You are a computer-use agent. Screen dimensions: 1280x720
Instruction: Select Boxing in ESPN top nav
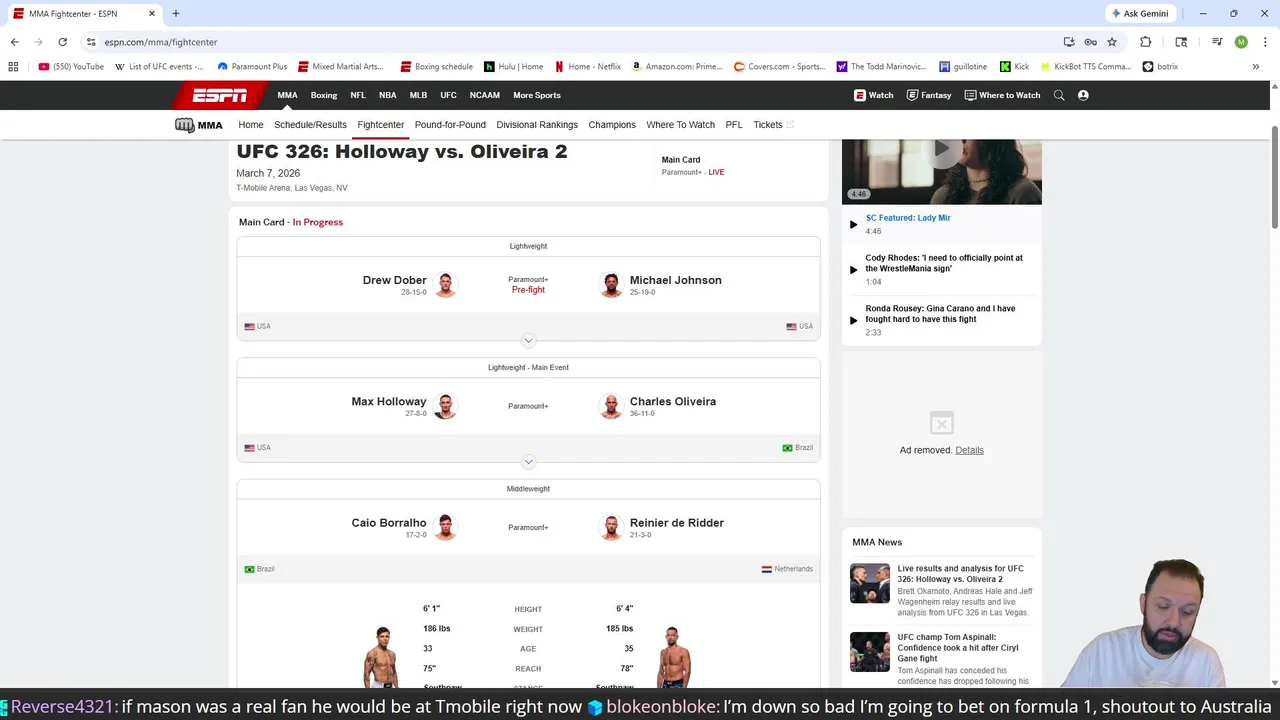click(324, 95)
